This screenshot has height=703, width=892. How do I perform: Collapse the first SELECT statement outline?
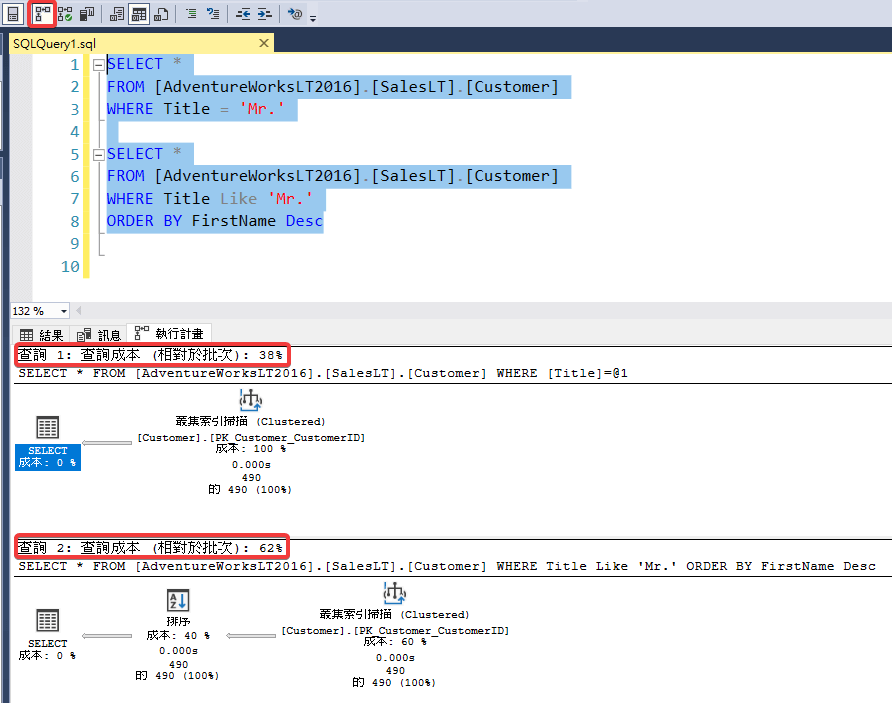pos(98,65)
